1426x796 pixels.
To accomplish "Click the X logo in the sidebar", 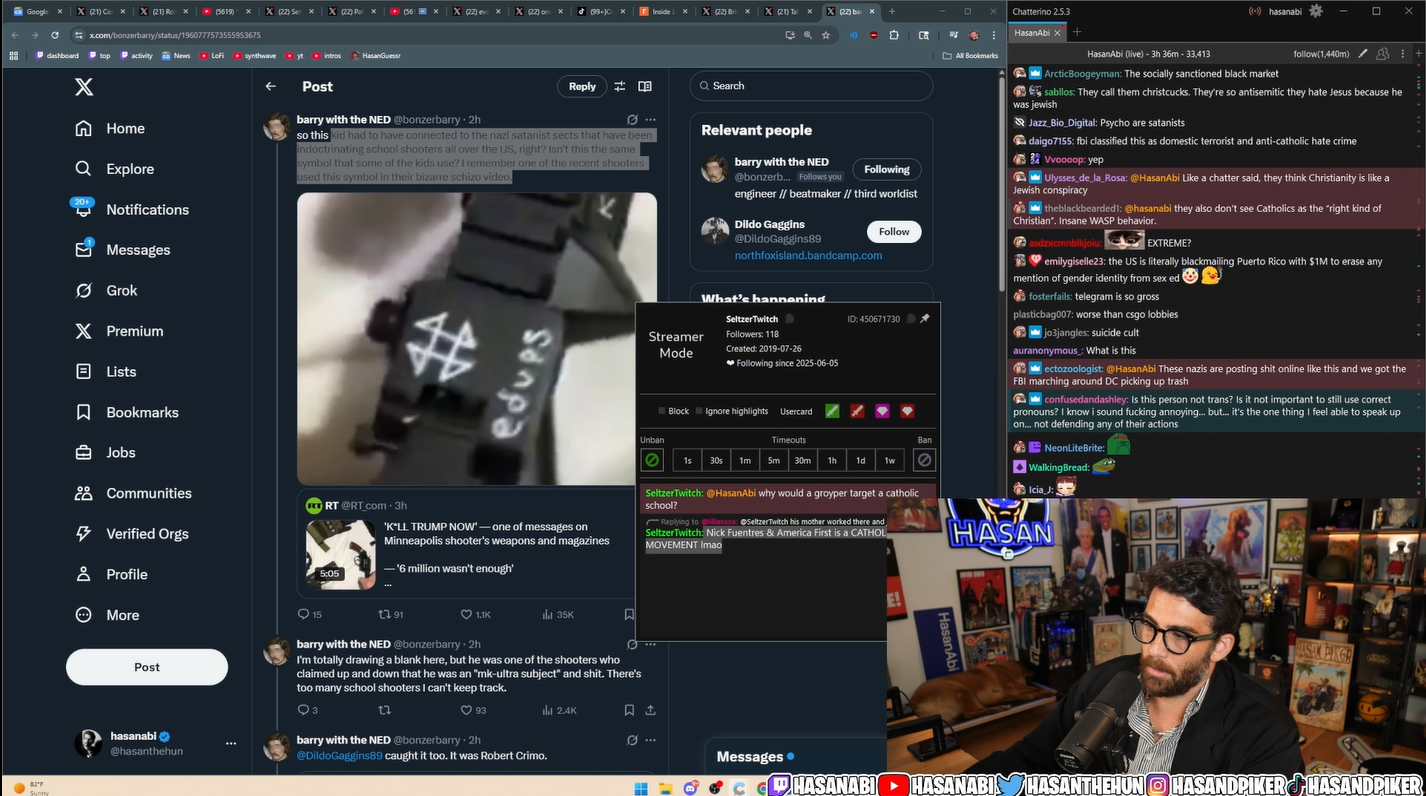I will [84, 87].
